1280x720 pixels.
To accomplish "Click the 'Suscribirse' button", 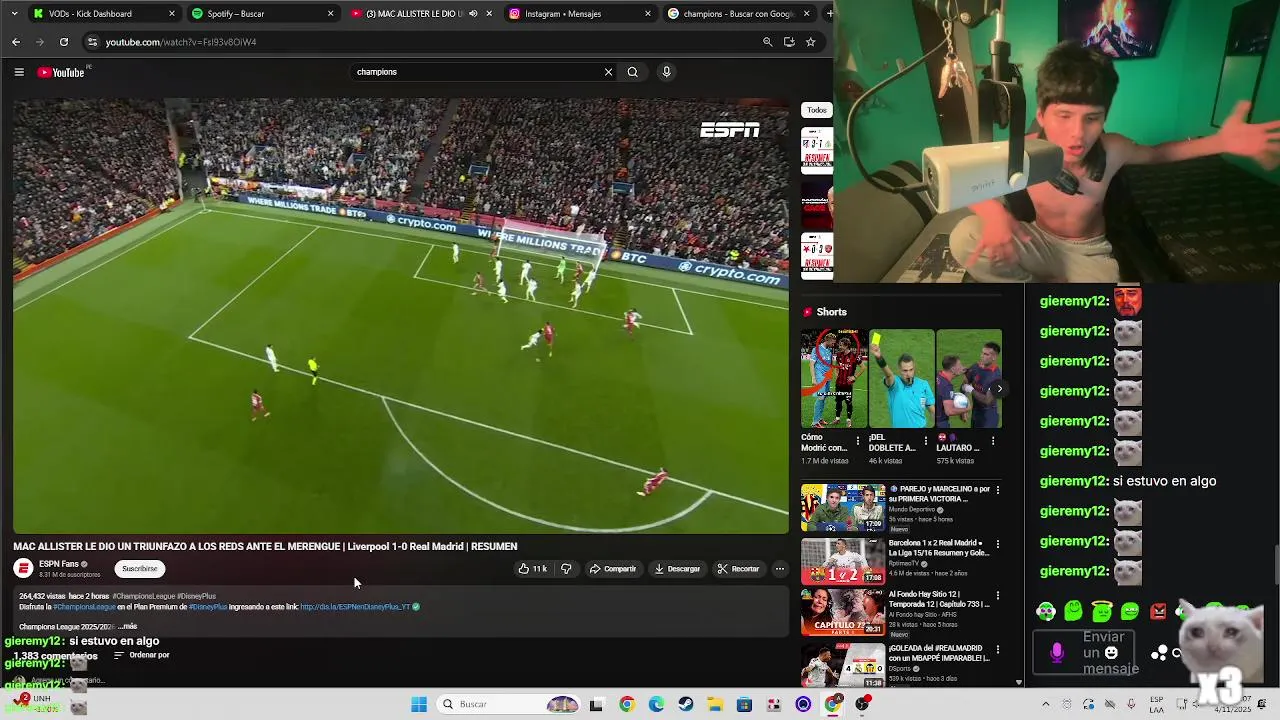I will pyautogui.click(x=140, y=569).
